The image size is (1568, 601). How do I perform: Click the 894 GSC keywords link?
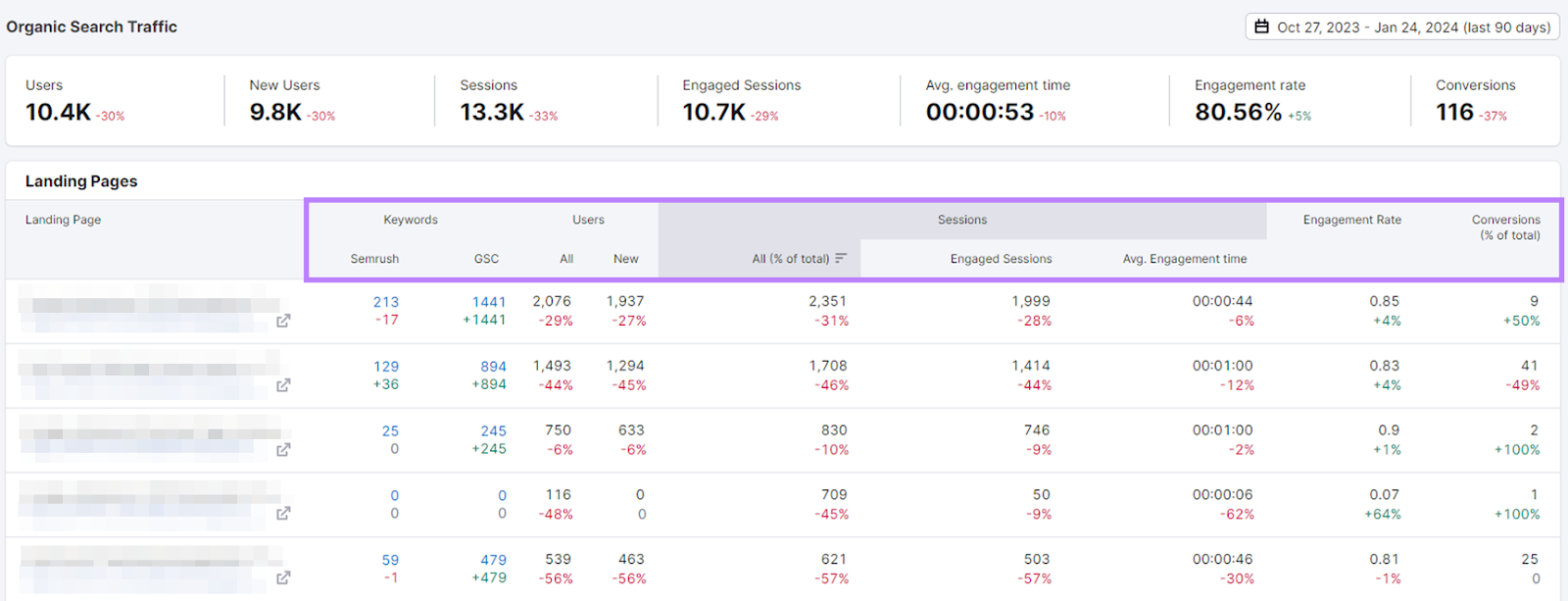pos(493,367)
